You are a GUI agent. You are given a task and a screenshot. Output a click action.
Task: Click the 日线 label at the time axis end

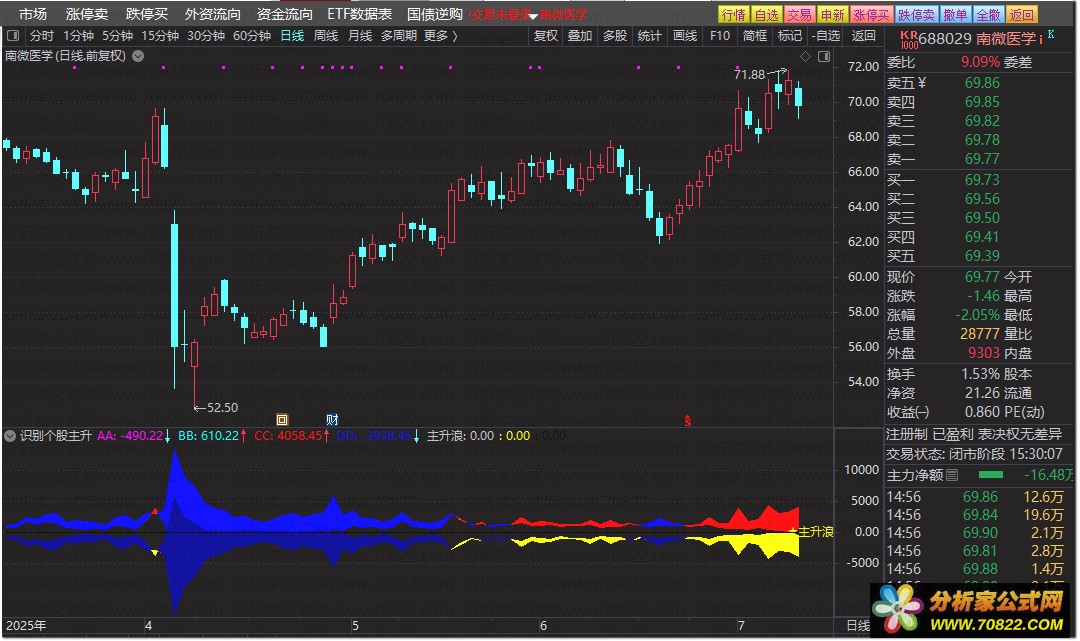click(x=858, y=626)
